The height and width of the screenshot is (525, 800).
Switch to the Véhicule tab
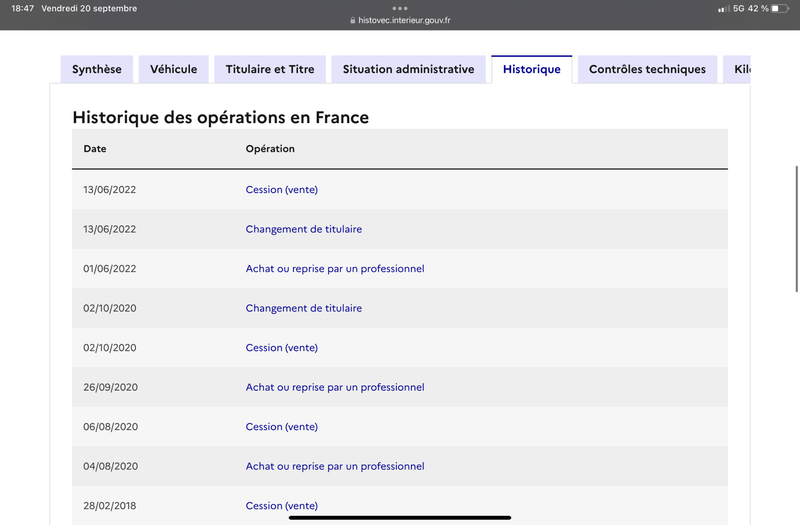[x=173, y=69]
